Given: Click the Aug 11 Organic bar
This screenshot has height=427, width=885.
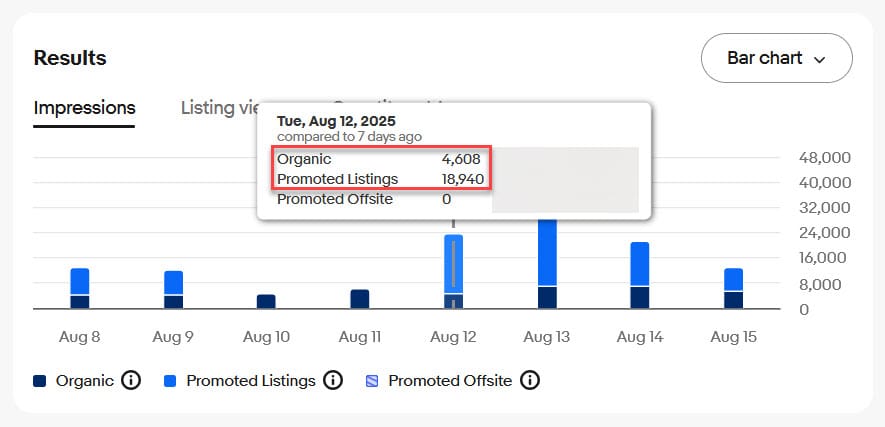Looking at the screenshot, I should [x=360, y=299].
